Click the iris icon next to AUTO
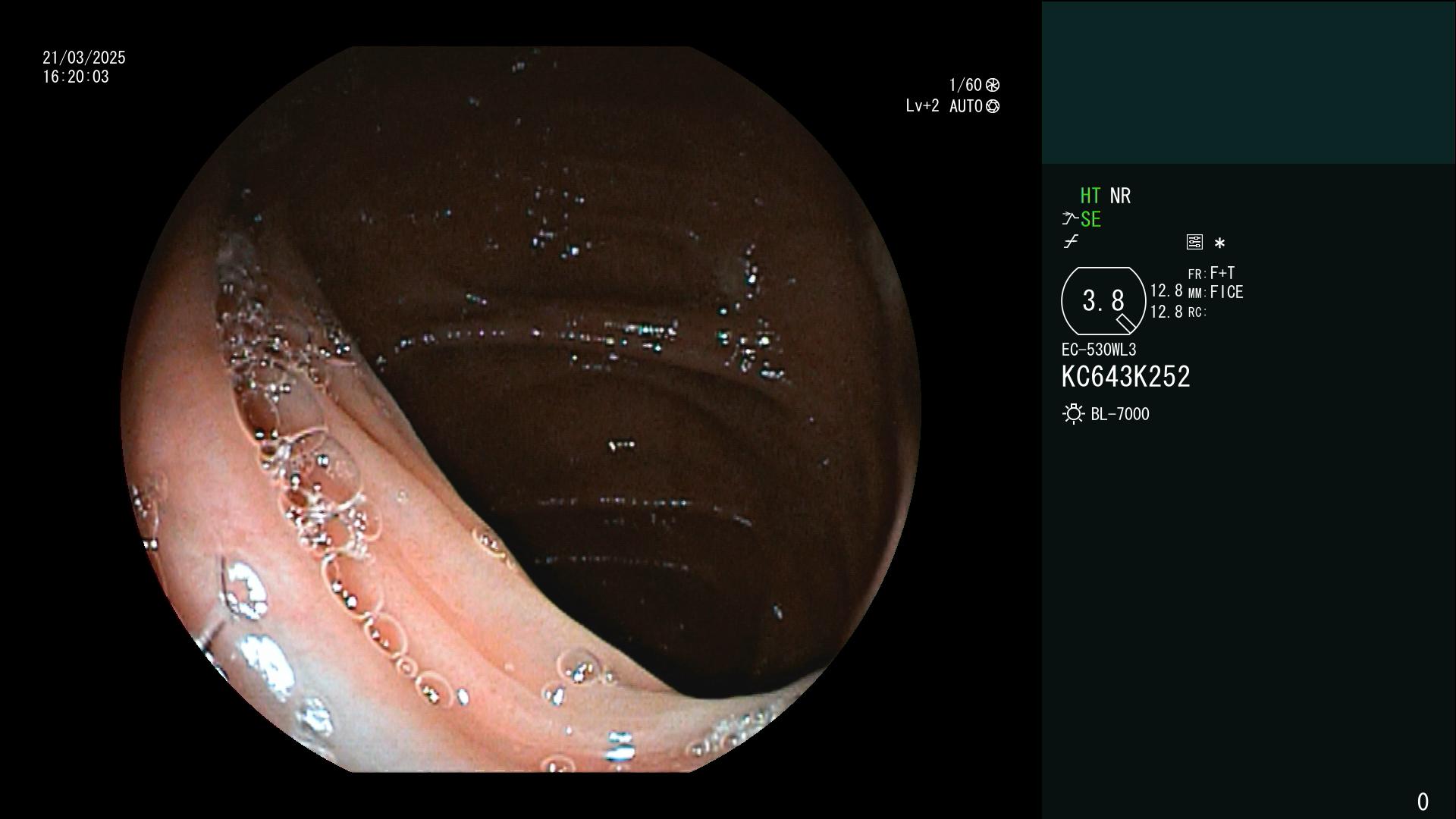This screenshot has width=1456, height=819. click(x=993, y=107)
